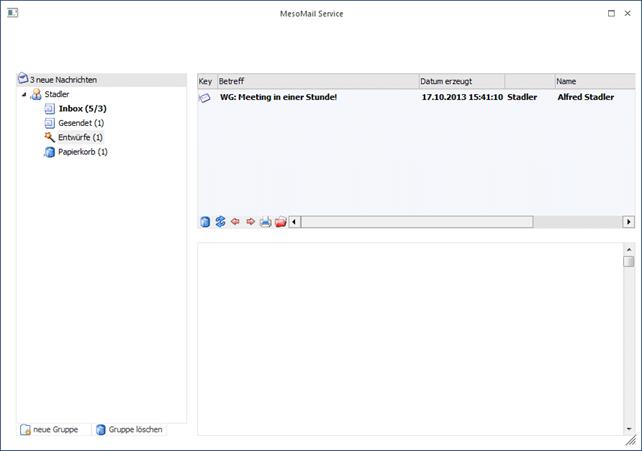Sort messages by Betreff column header

[317, 81]
